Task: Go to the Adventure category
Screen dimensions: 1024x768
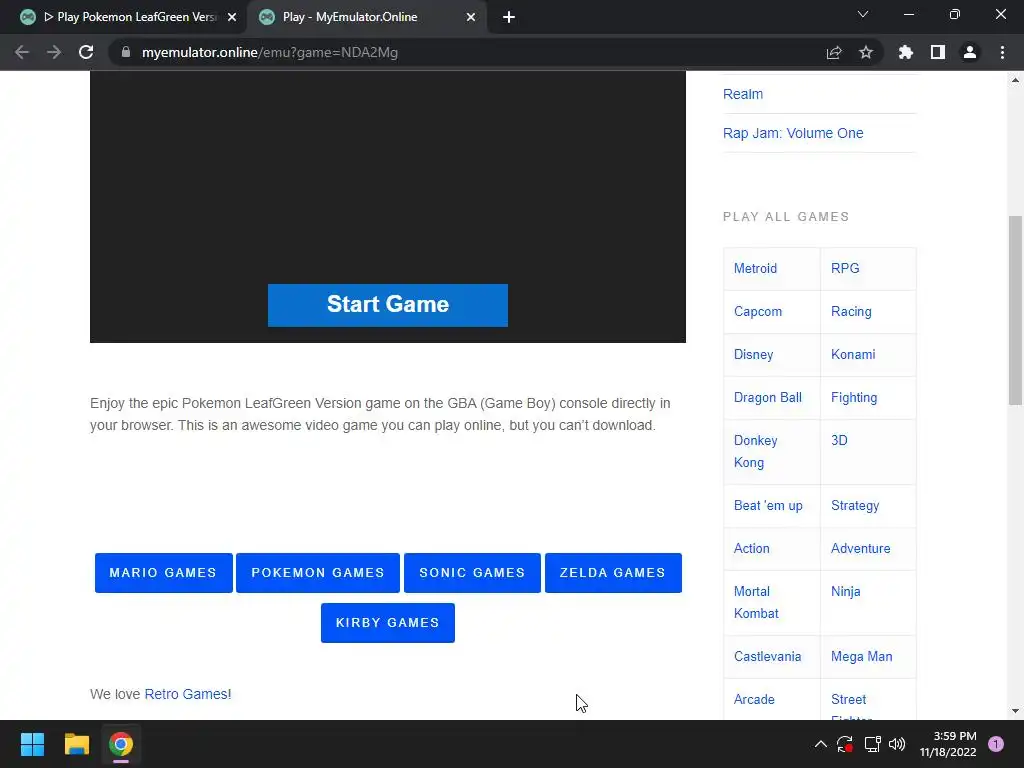Action: (x=860, y=549)
